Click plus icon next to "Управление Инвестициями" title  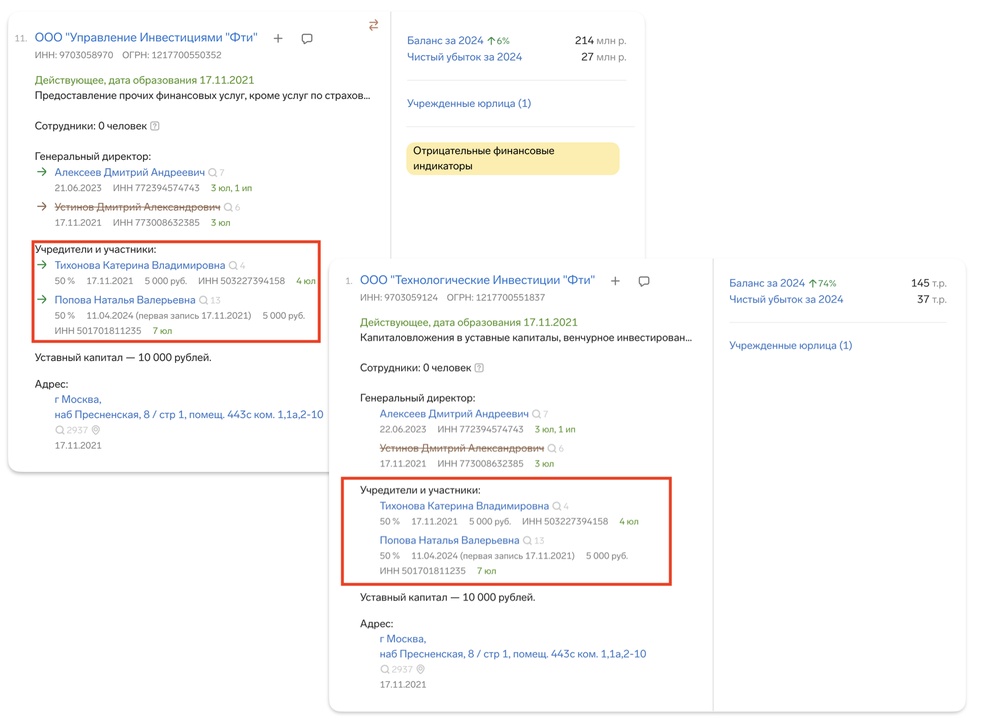[278, 39]
